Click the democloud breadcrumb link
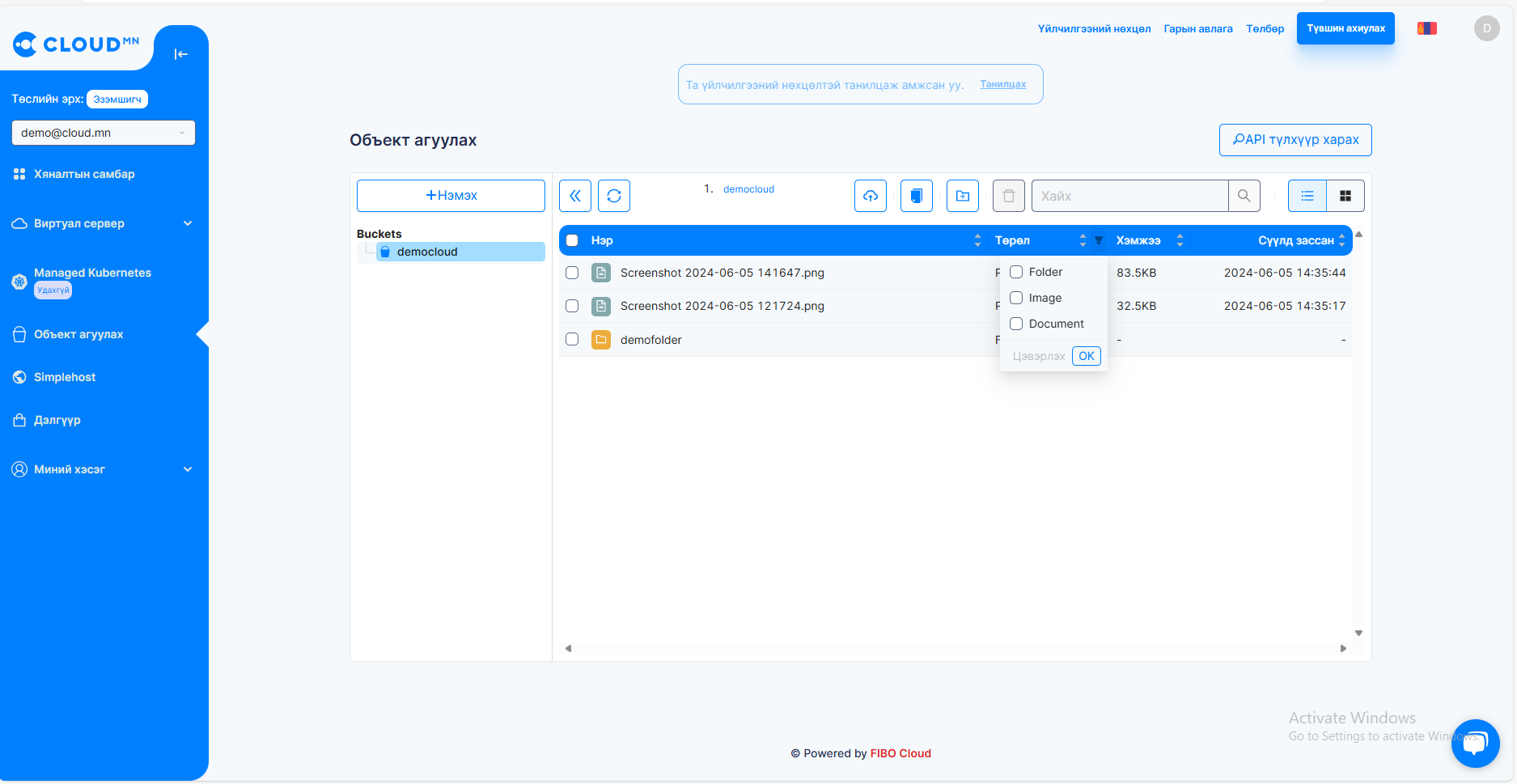The width and height of the screenshot is (1517, 784). coord(748,189)
